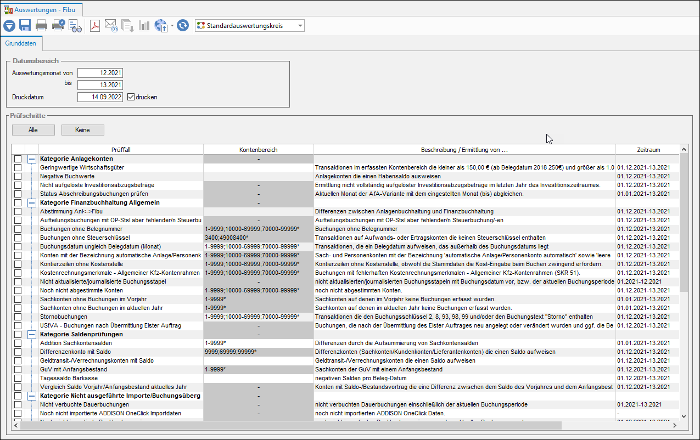
Task: Click the table scroll left arrow
Action: tap(16, 425)
